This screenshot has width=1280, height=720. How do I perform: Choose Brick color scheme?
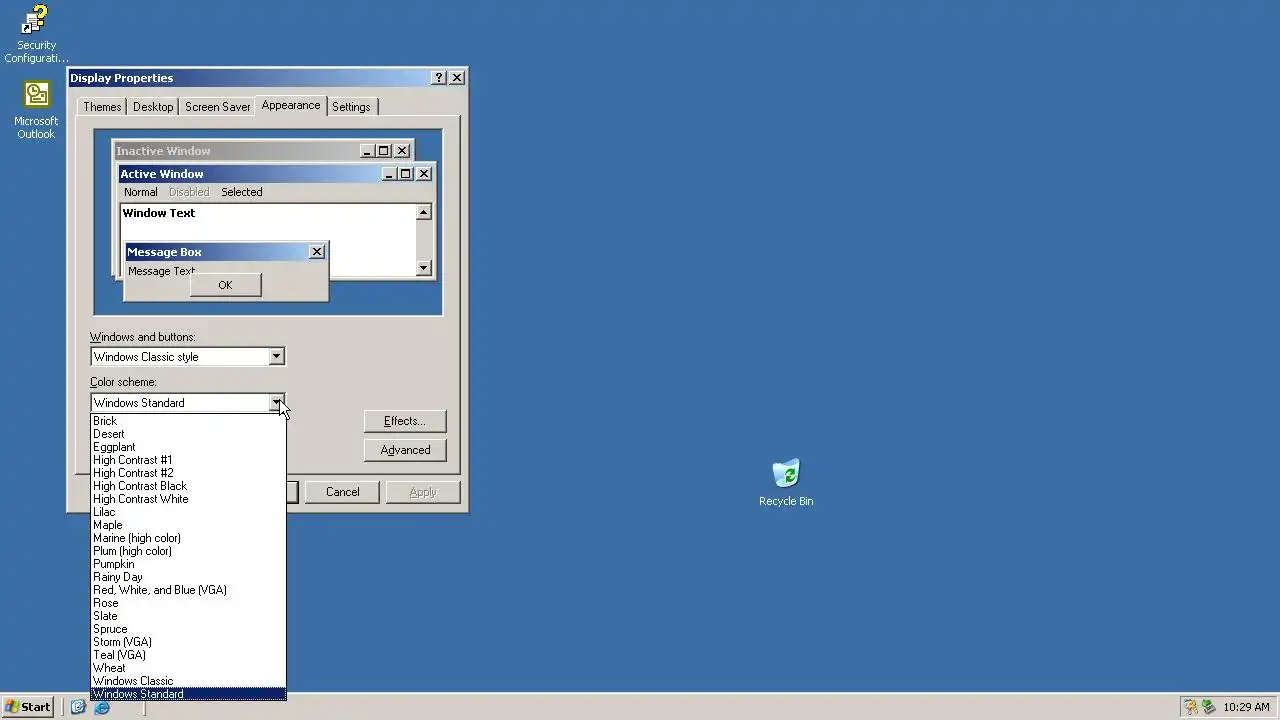pos(188,421)
